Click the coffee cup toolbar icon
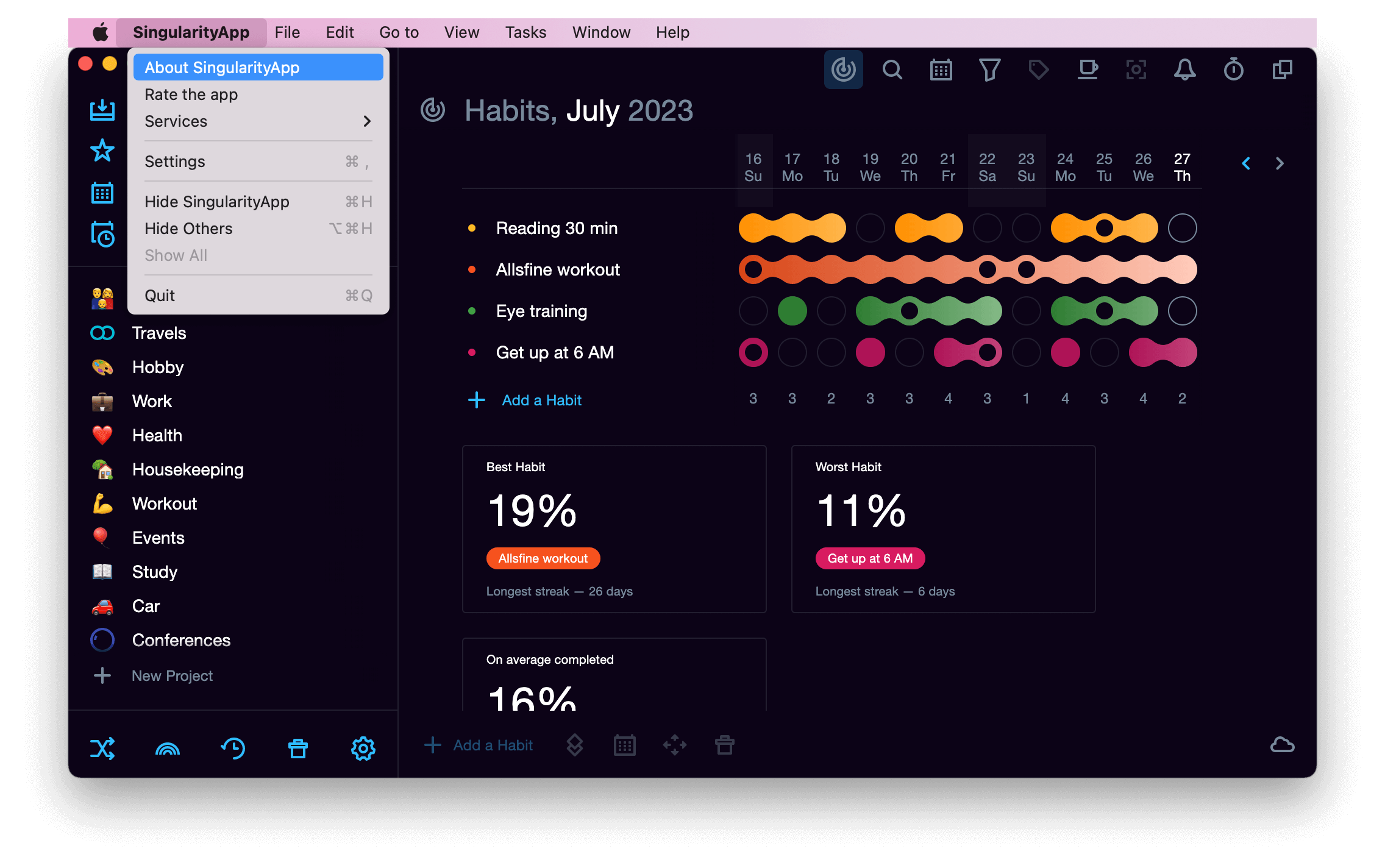This screenshot has height=868, width=1385. tap(1088, 70)
